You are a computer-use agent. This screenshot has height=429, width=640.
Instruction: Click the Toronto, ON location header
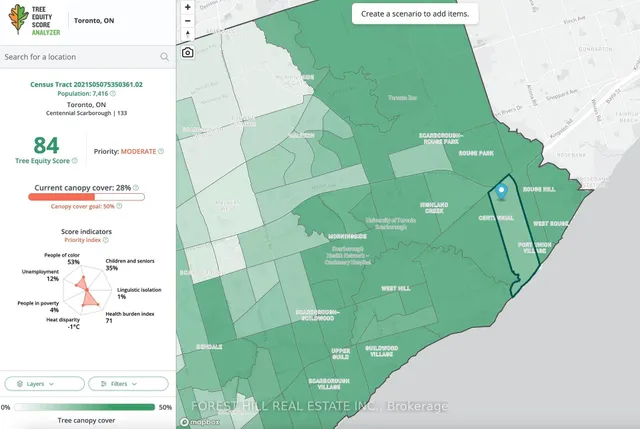pos(104,20)
